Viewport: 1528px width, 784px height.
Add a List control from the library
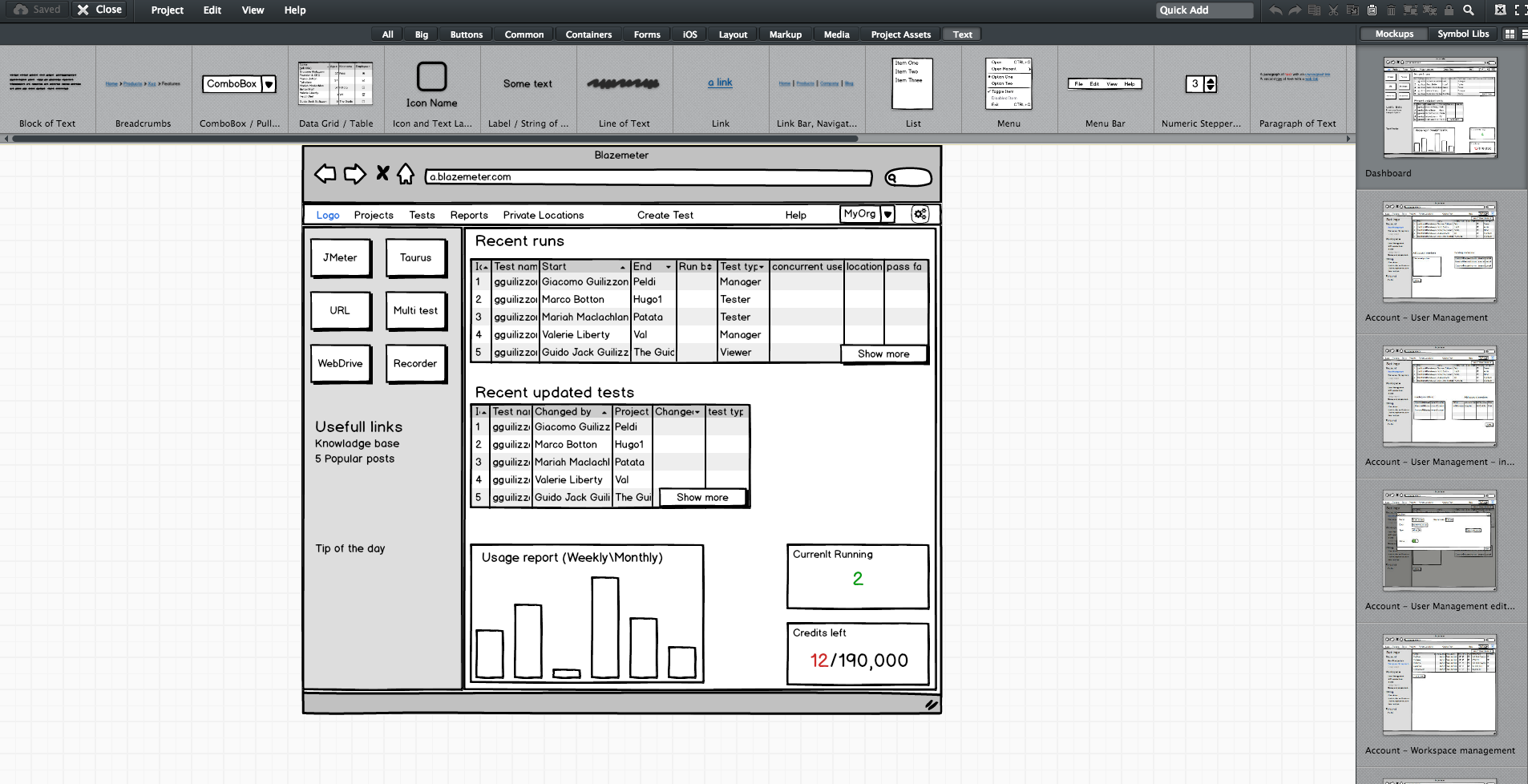coord(913,89)
